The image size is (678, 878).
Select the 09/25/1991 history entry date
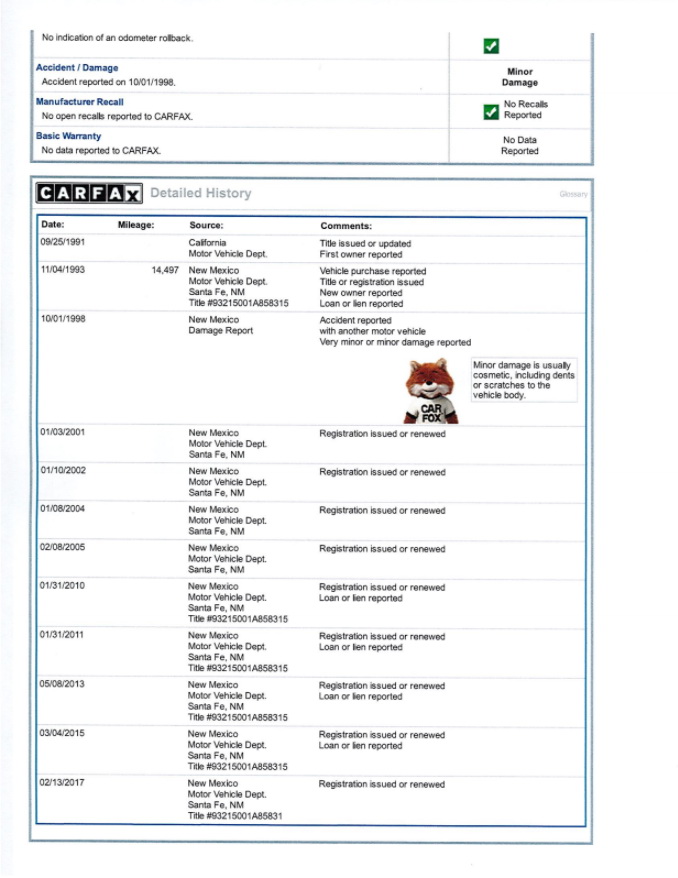[x=62, y=243]
